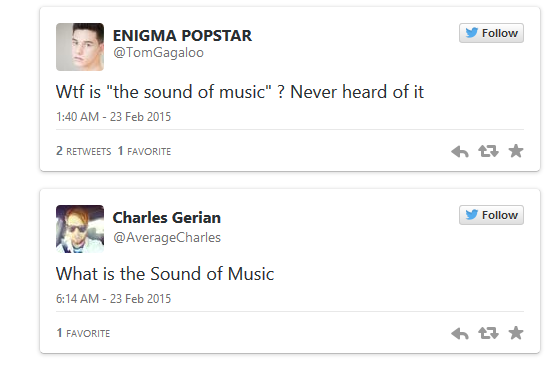Image resolution: width=558 pixels, height=365 pixels.
Task: Follow @TomGagaloo
Action: [x=491, y=33]
